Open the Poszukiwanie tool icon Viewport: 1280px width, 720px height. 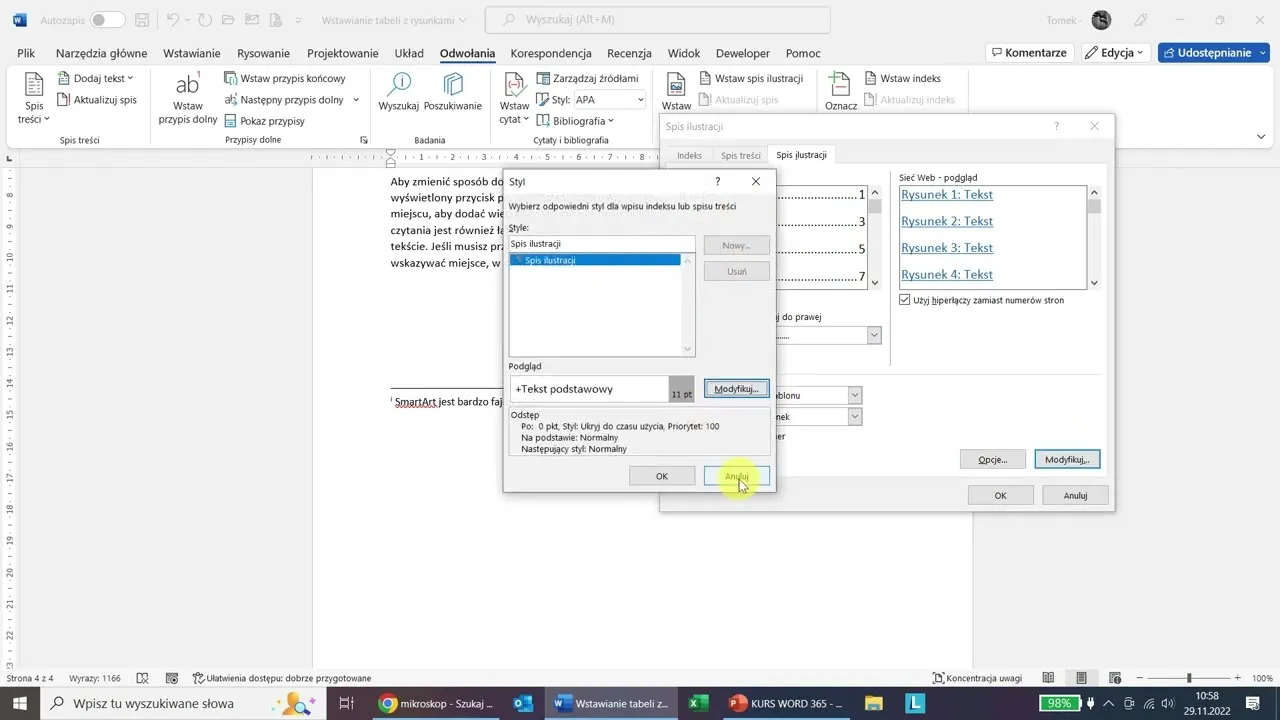tap(453, 84)
